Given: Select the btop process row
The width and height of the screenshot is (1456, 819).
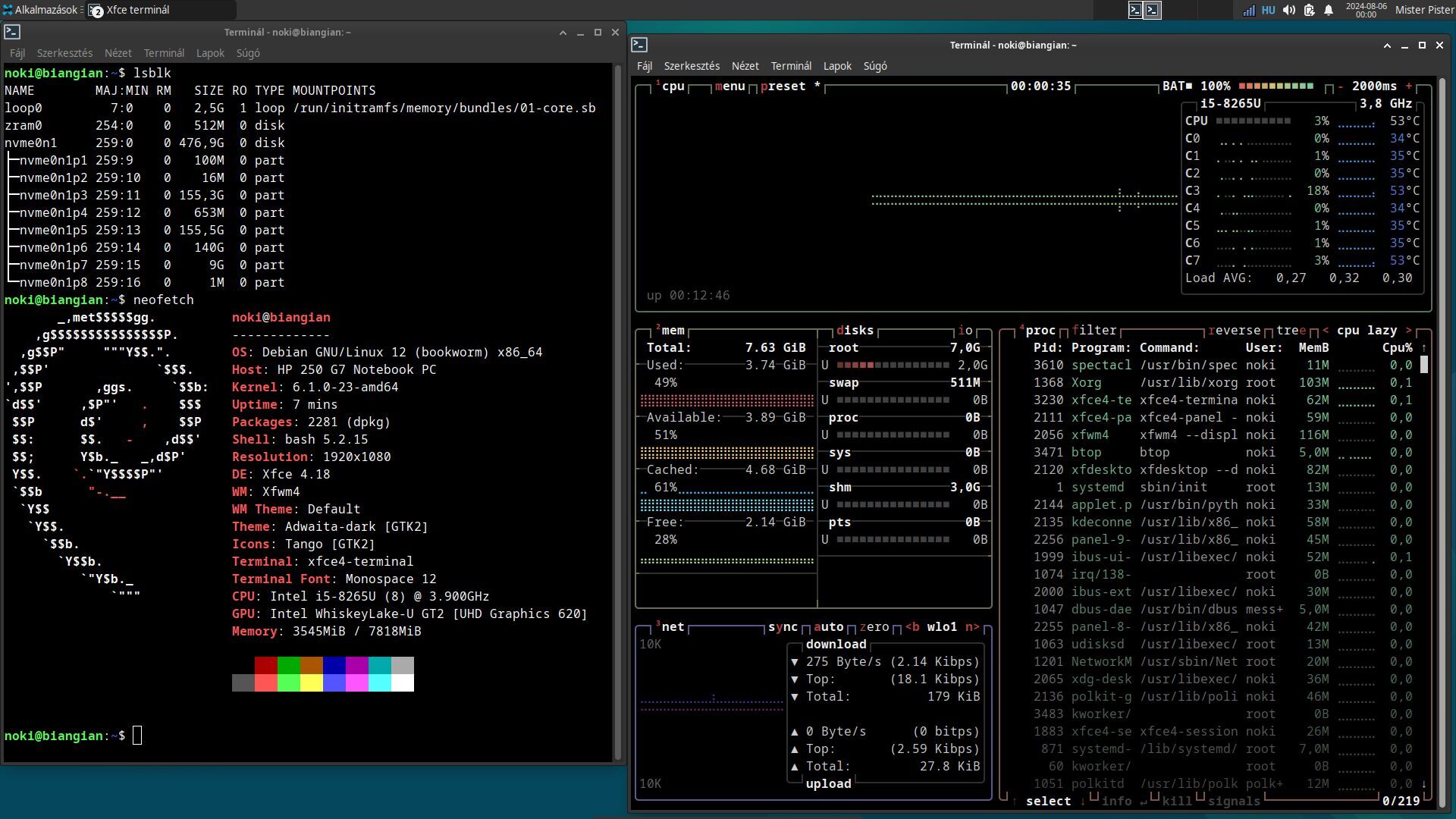Looking at the screenshot, I should click(x=1222, y=453).
